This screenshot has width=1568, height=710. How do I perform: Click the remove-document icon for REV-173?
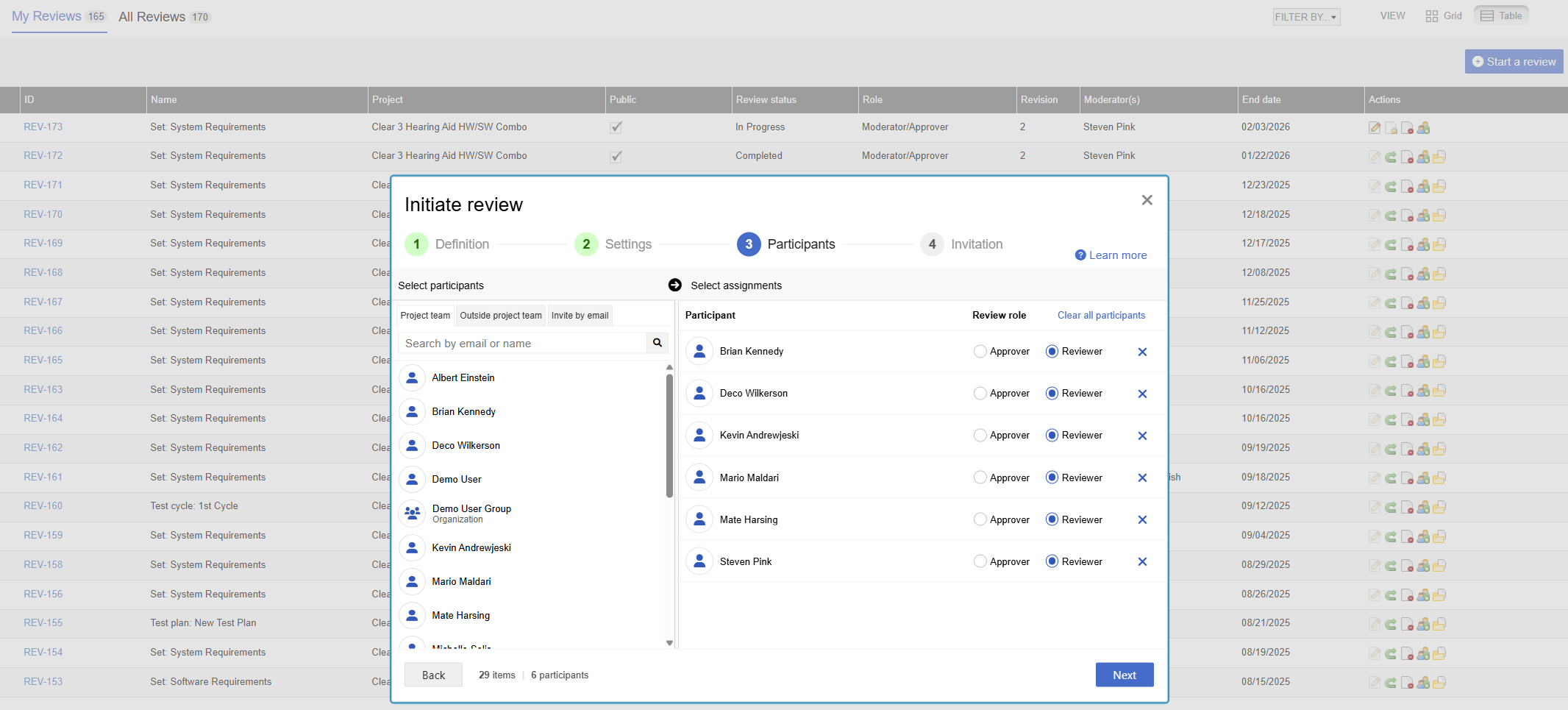coord(1407,128)
